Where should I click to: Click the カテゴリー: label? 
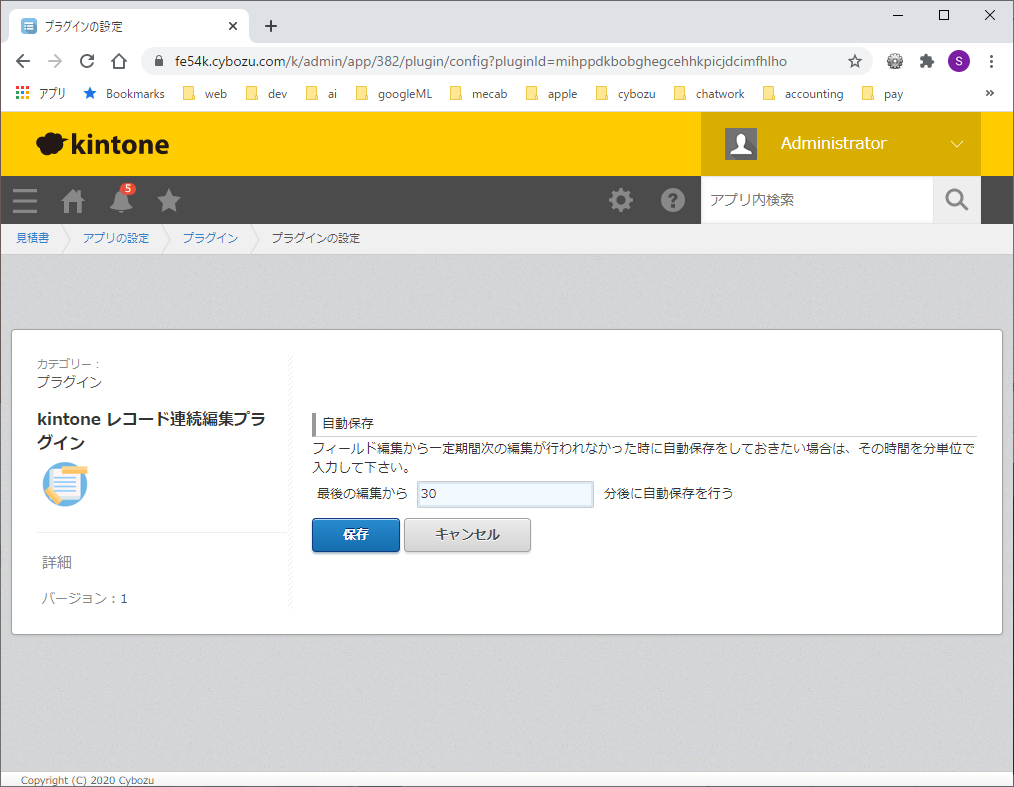[68, 364]
